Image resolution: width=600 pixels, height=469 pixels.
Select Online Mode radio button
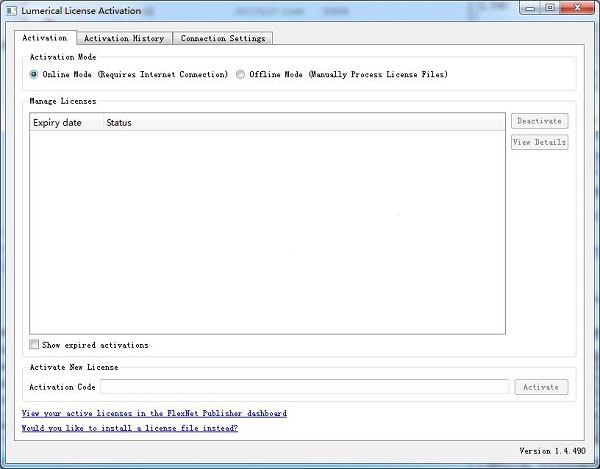[34, 74]
